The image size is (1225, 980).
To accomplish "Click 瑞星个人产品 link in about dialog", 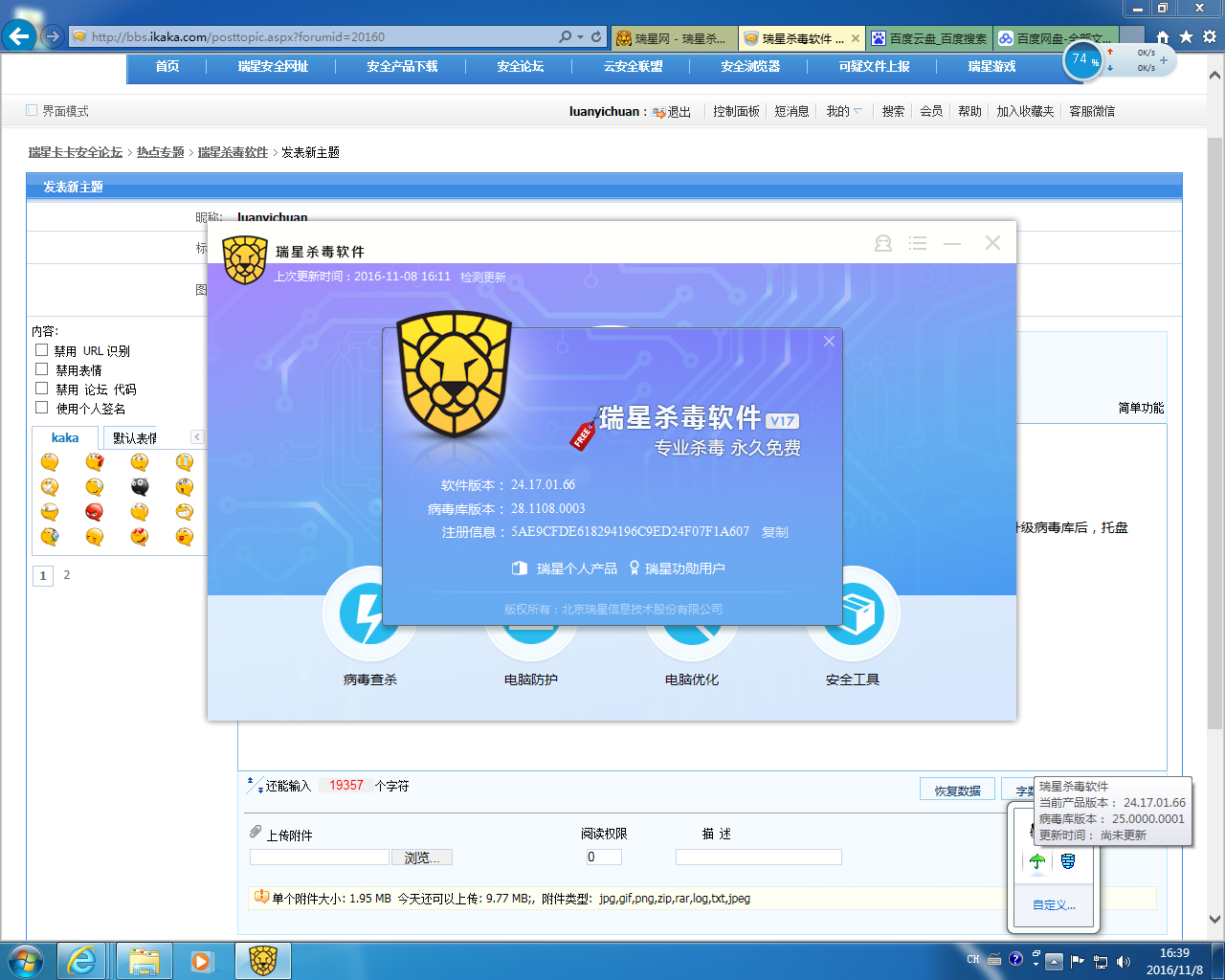I will coord(565,568).
